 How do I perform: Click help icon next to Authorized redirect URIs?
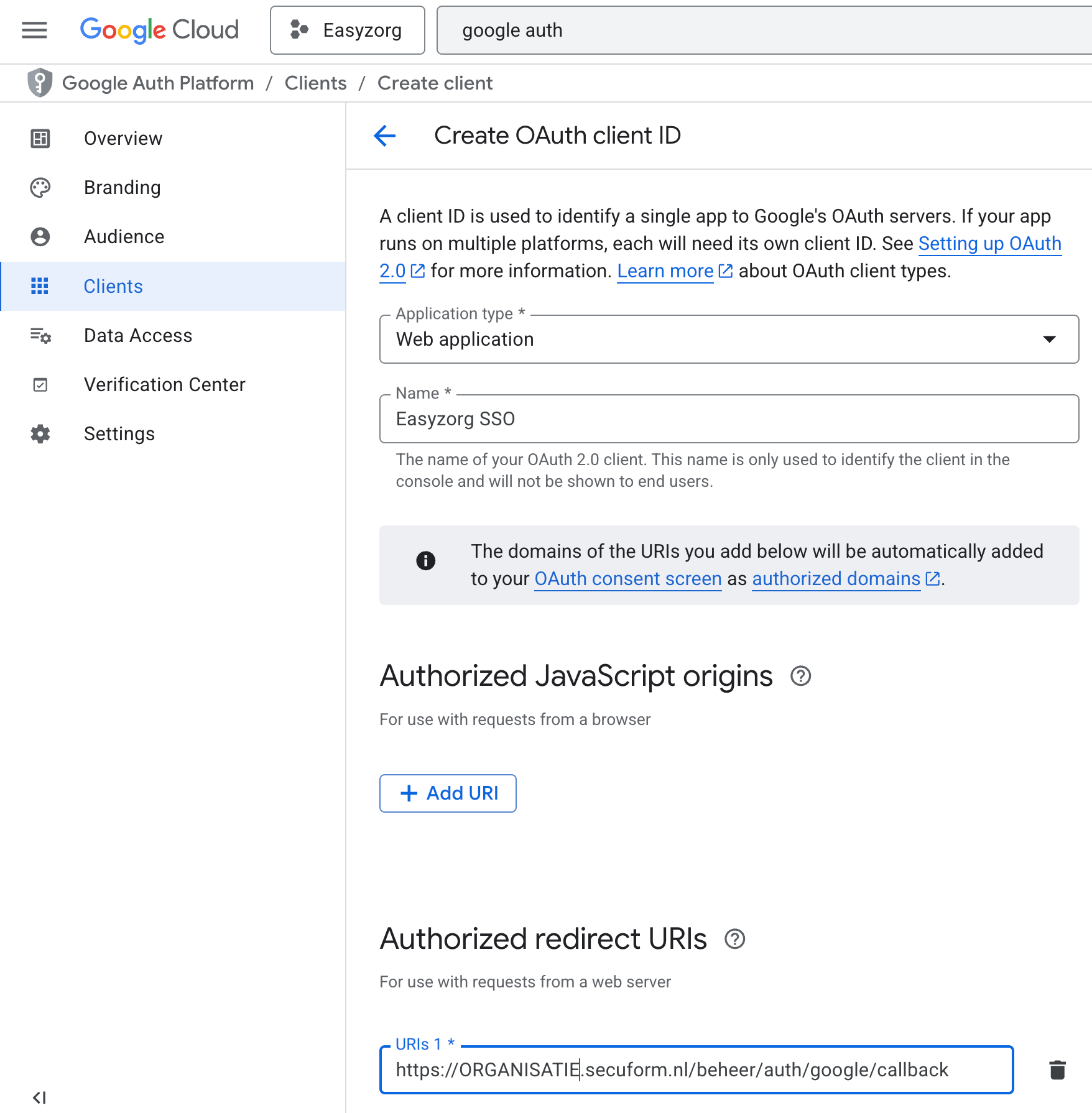click(x=734, y=939)
